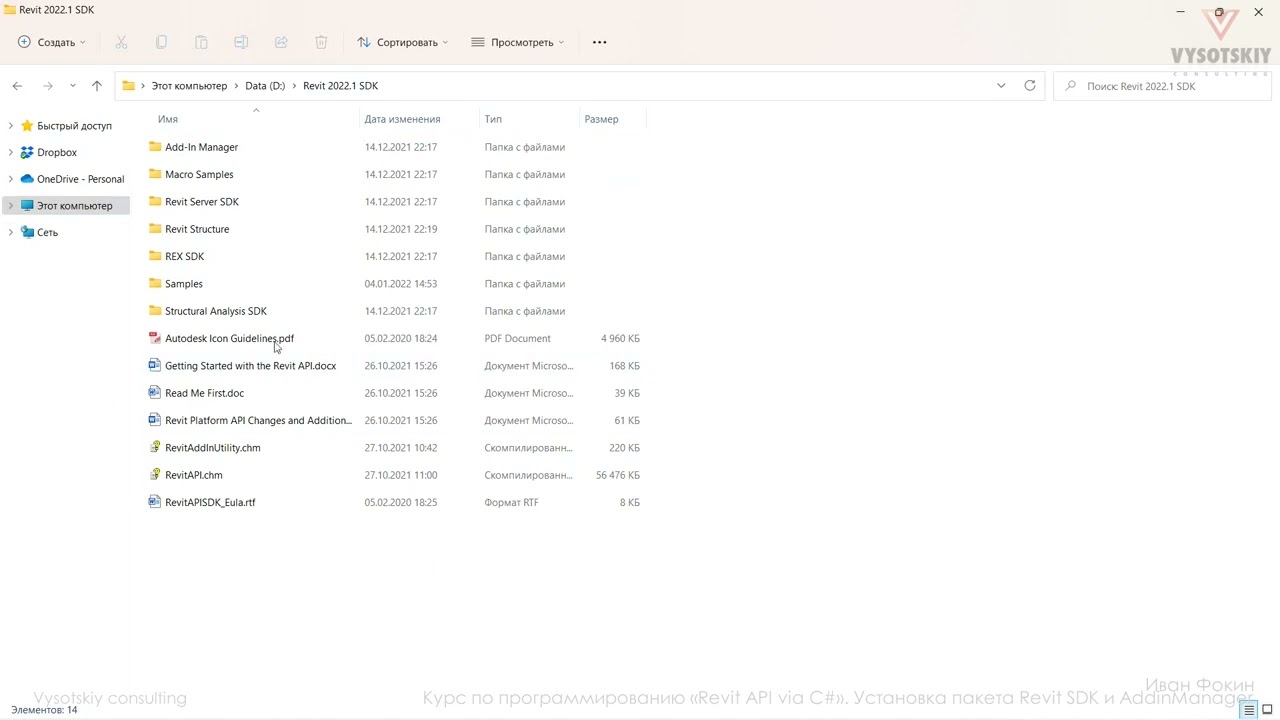Click Data (D:) breadcrumb
The height and width of the screenshot is (720, 1280).
(265, 86)
